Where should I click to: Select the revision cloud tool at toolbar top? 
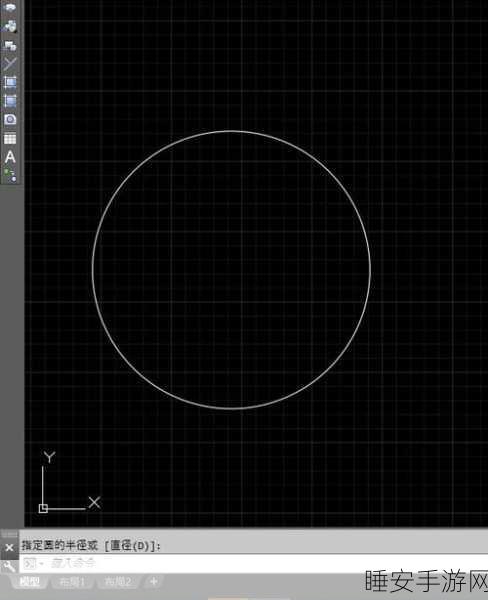tap(10, 8)
